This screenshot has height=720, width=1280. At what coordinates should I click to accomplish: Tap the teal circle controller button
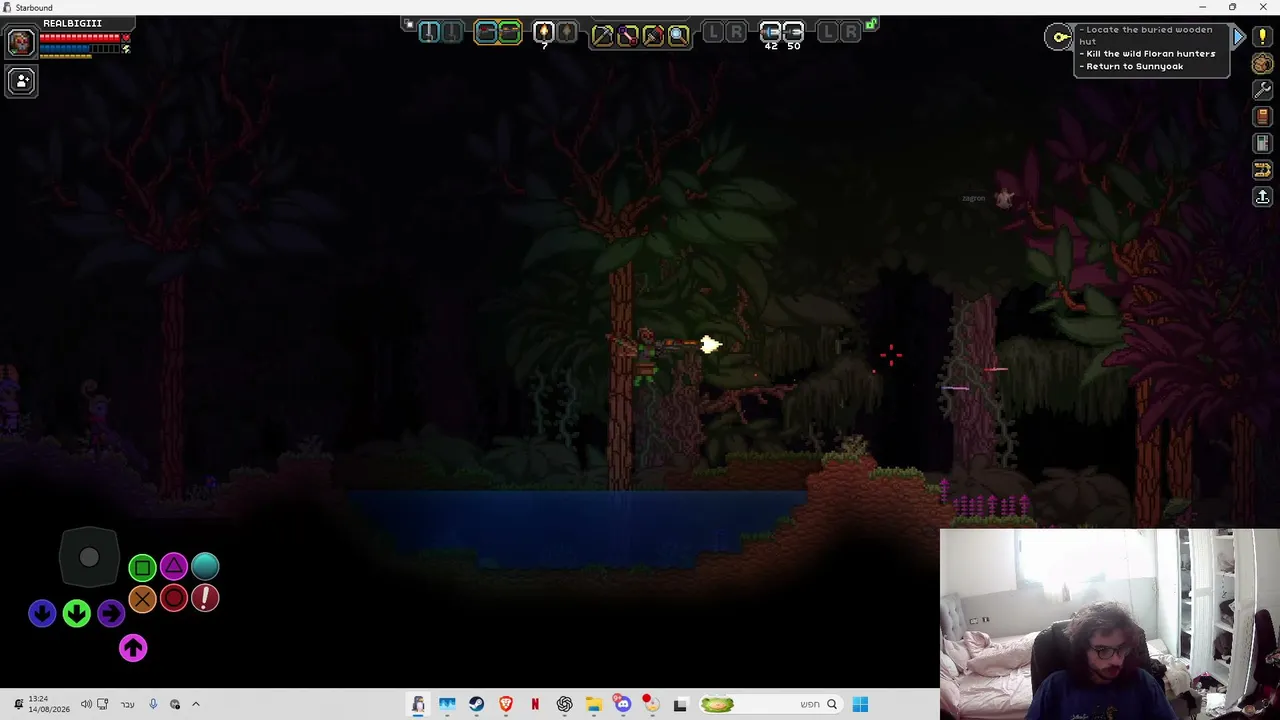pyautogui.click(x=205, y=567)
